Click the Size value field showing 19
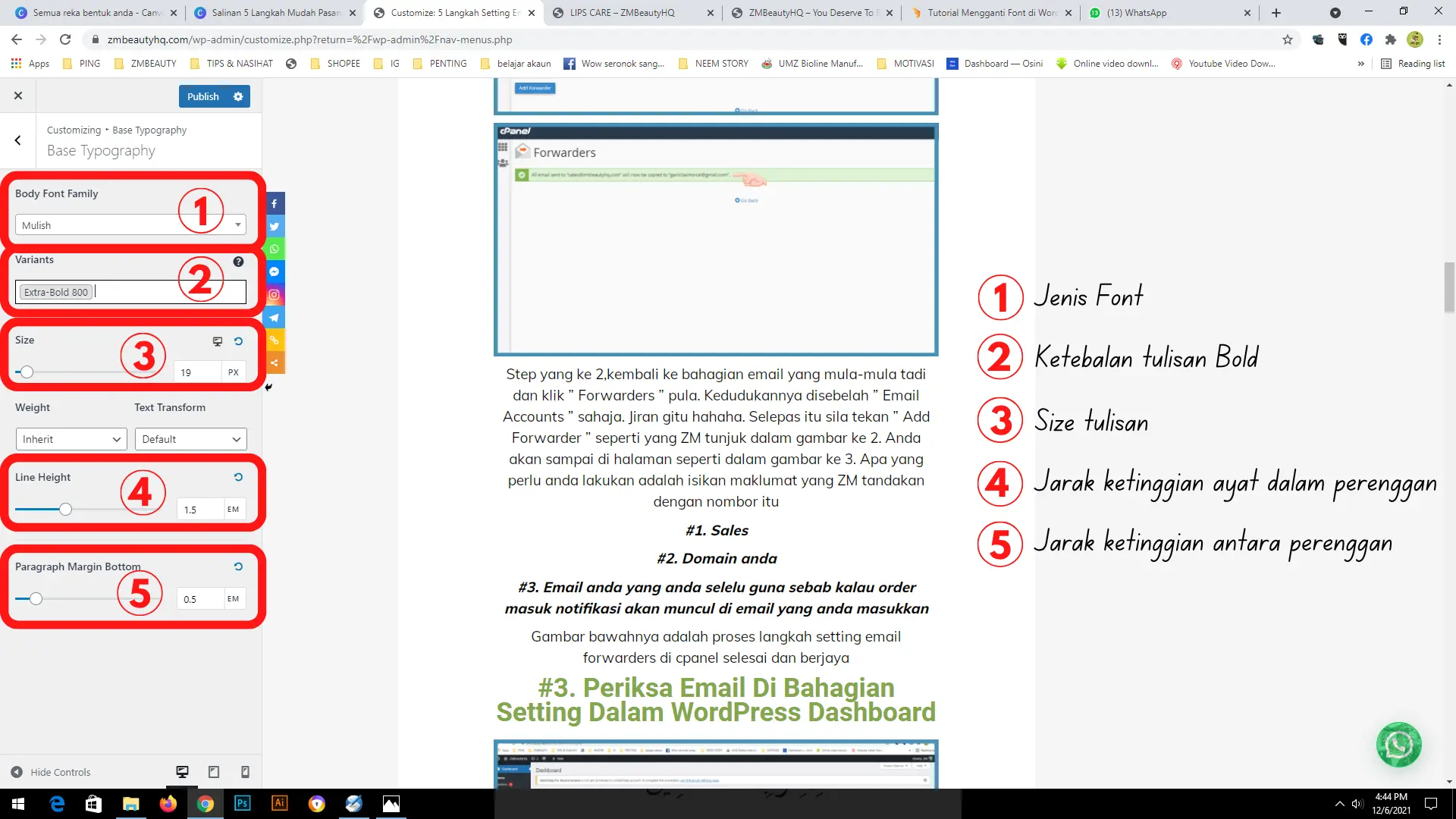 click(x=197, y=372)
